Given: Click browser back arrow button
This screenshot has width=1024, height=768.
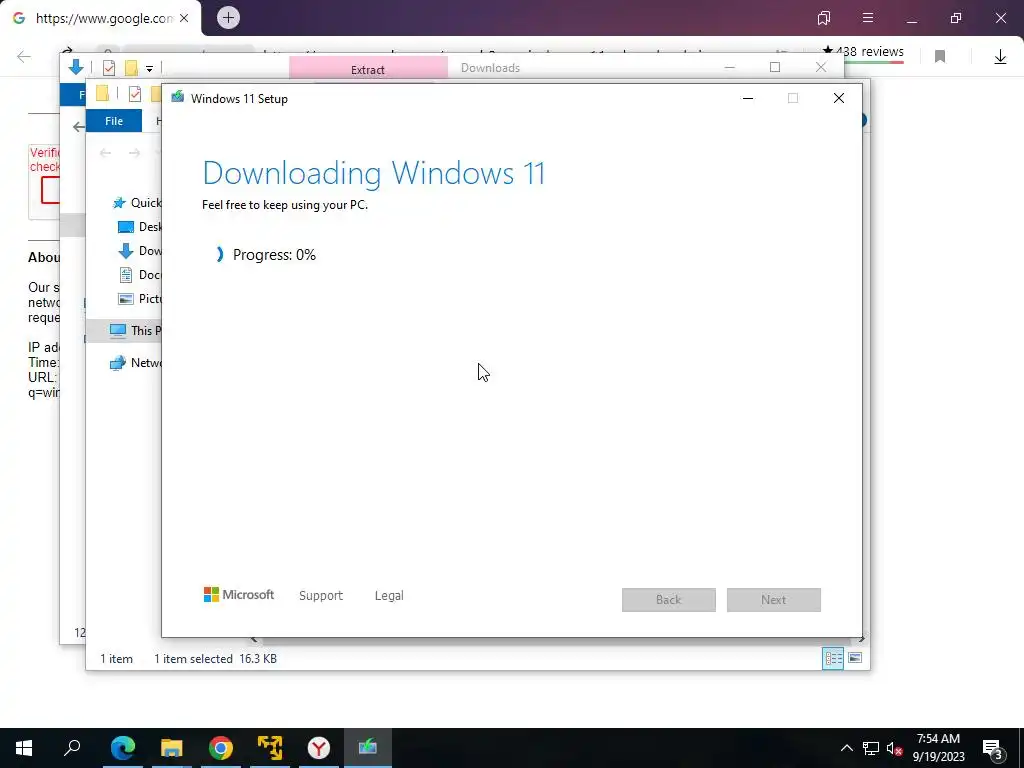Looking at the screenshot, I should click(24, 57).
